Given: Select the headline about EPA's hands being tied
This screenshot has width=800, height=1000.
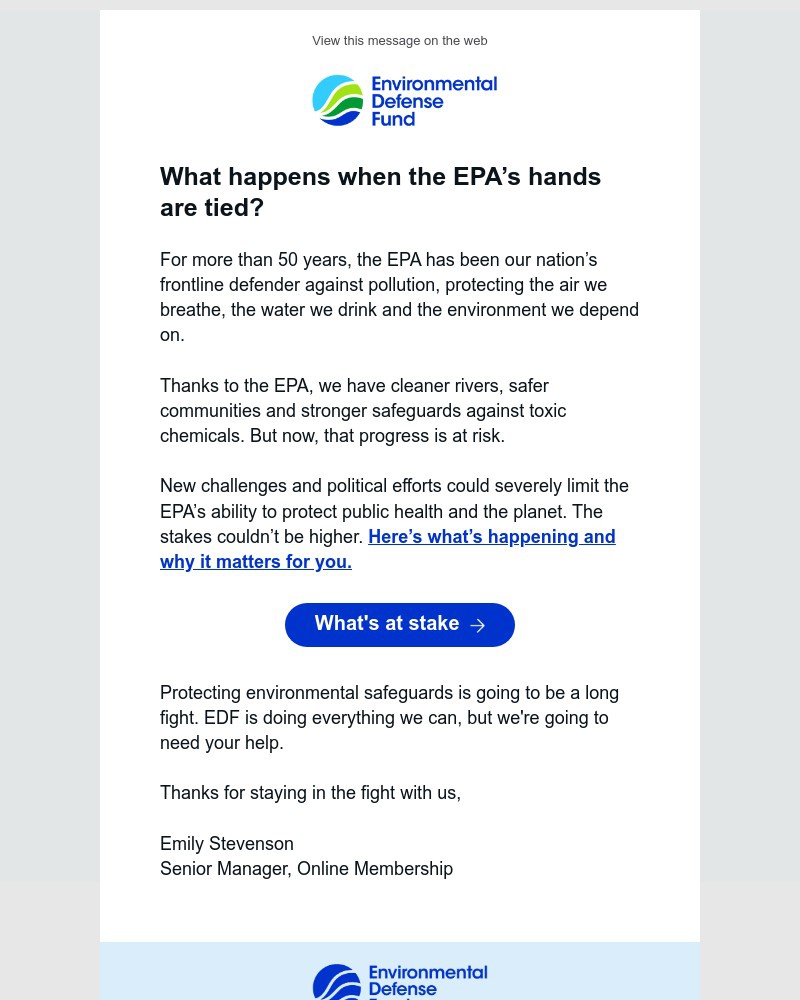Looking at the screenshot, I should click(x=380, y=192).
